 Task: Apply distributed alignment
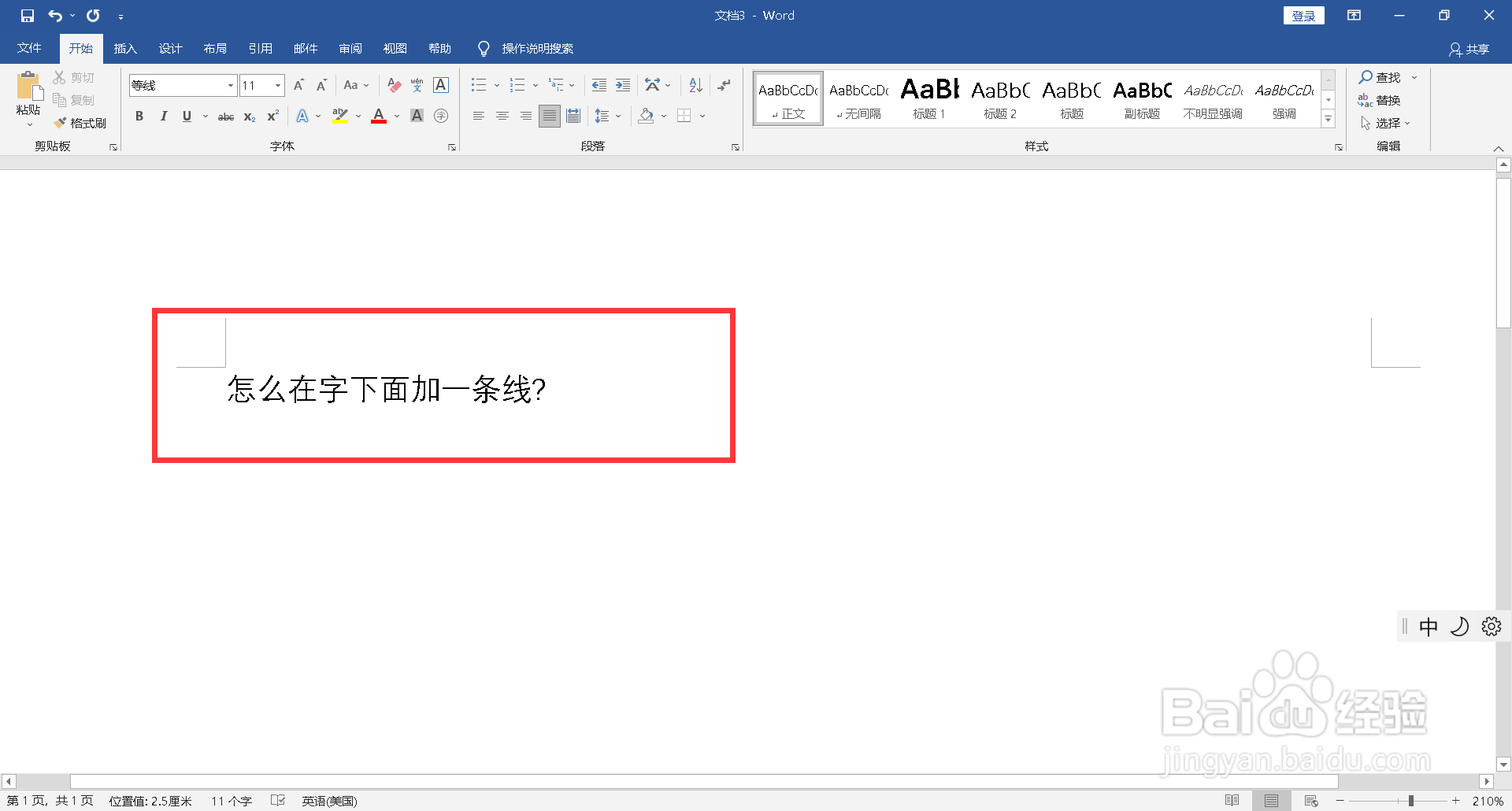[573, 116]
